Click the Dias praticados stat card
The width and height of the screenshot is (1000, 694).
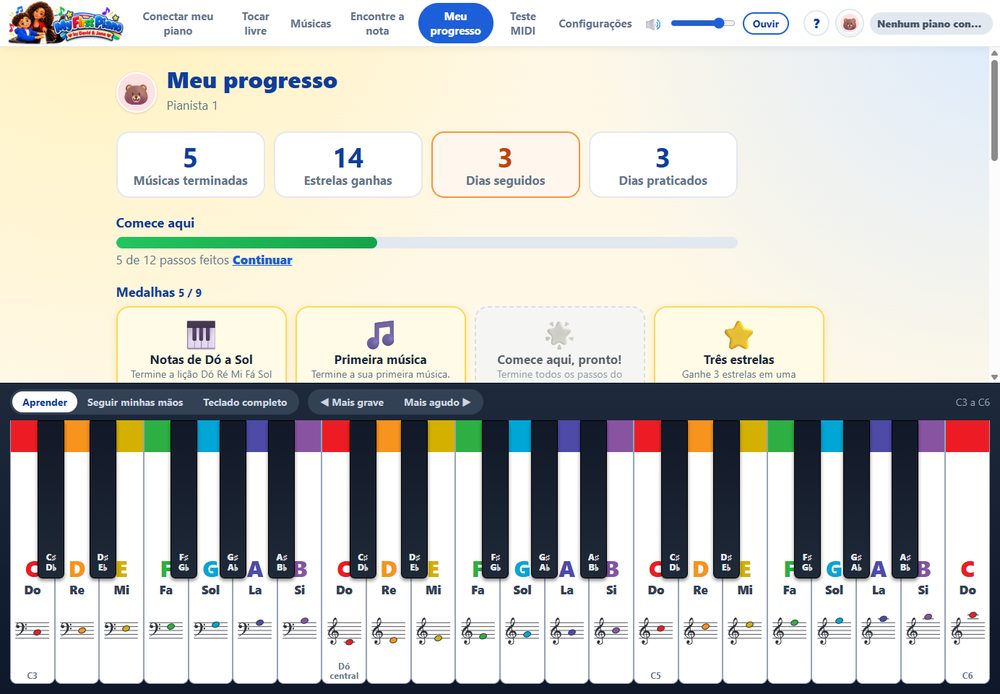663,165
